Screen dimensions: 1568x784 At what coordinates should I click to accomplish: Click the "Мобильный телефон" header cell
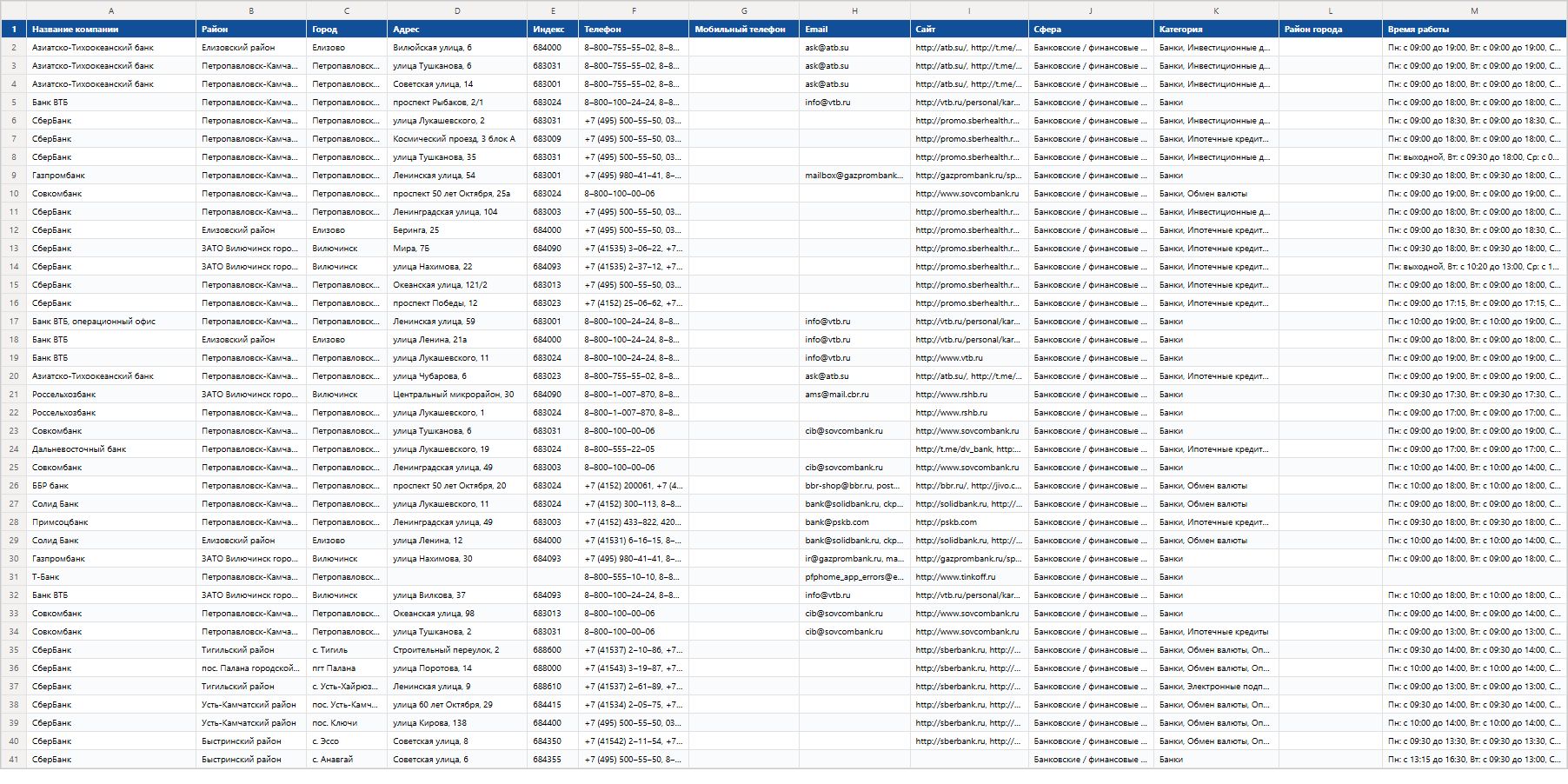tap(744, 30)
